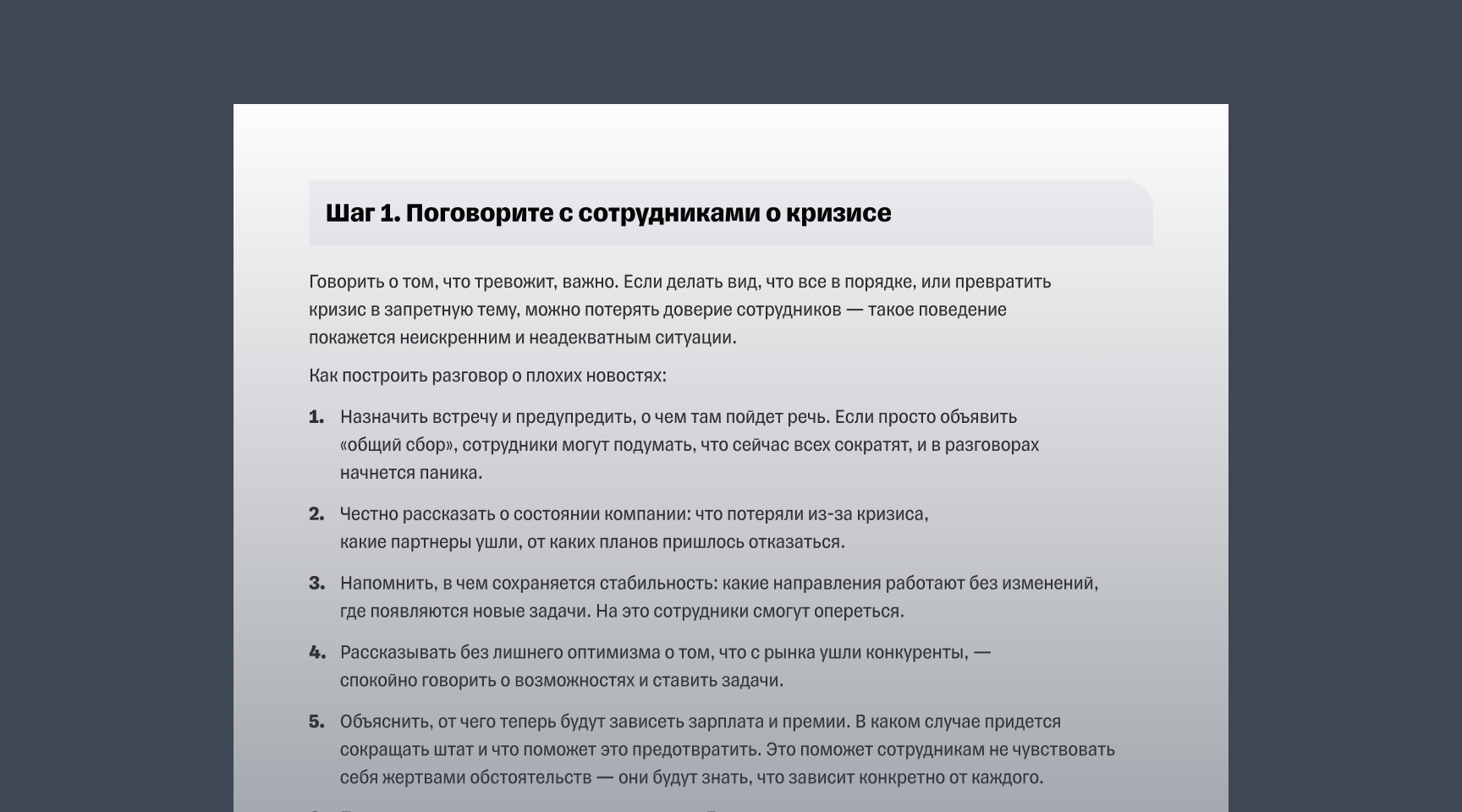Select the list item number 1
Image resolution: width=1462 pixels, height=812 pixels.
pyautogui.click(x=316, y=416)
